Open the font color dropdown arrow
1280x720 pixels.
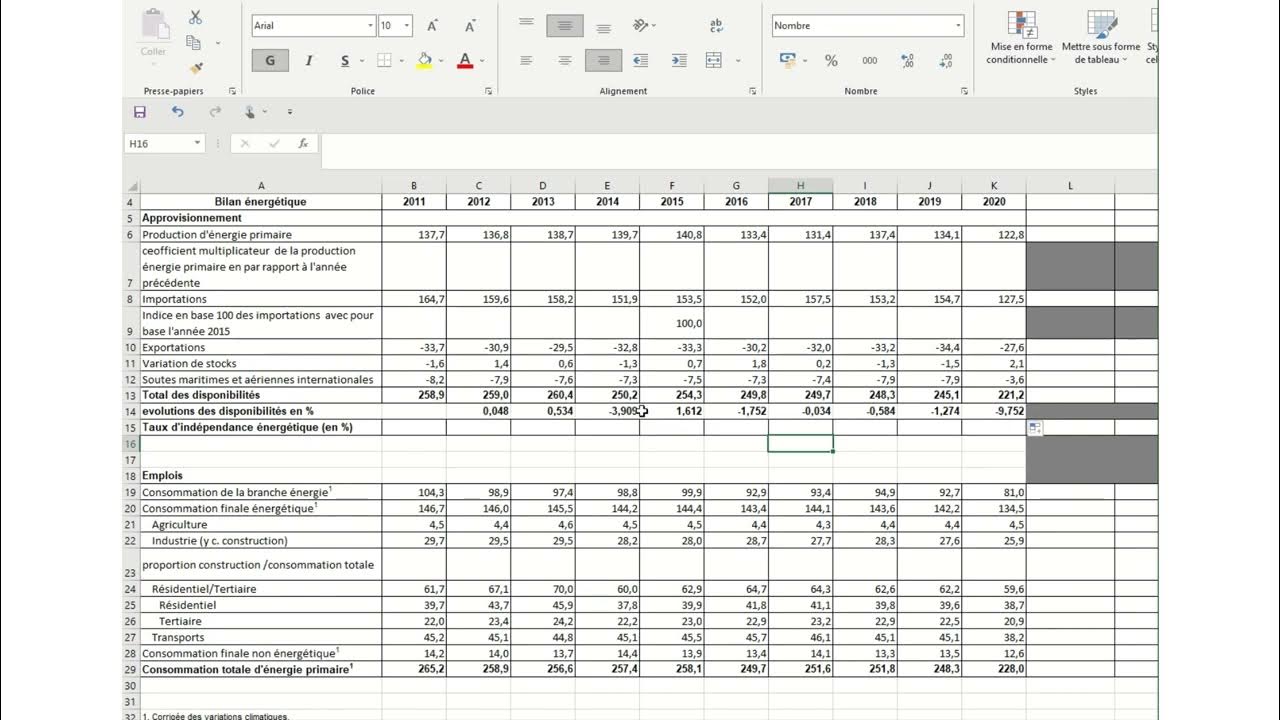click(481, 61)
